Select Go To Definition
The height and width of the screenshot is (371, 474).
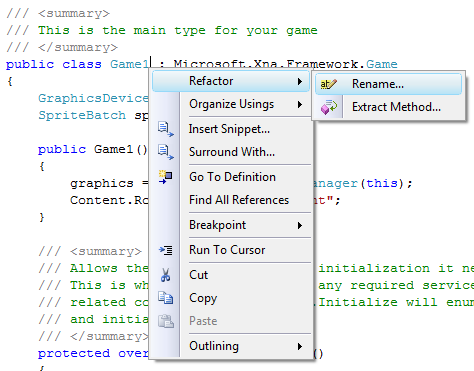coord(231,177)
